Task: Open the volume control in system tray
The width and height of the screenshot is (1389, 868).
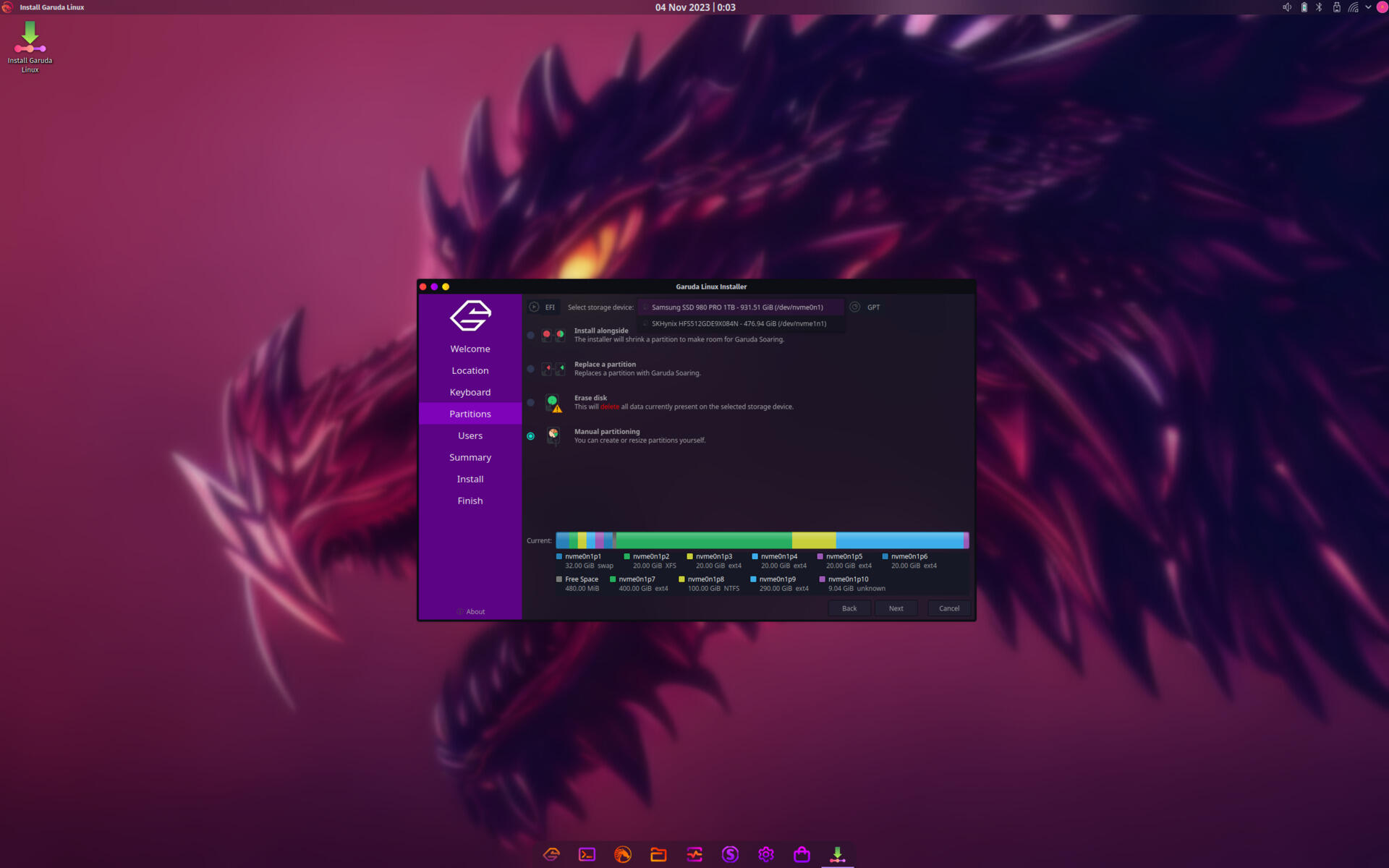Action: tap(1287, 7)
